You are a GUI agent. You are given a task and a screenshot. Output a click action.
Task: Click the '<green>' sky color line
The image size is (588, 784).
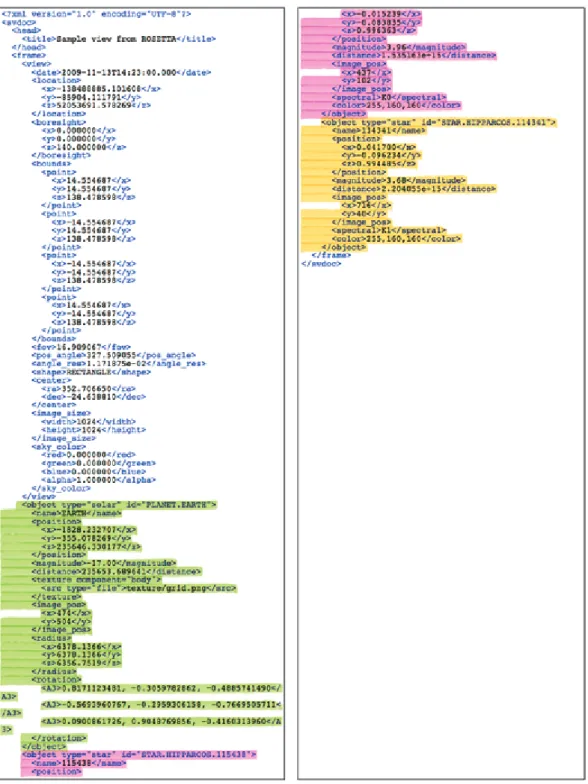pos(98,463)
